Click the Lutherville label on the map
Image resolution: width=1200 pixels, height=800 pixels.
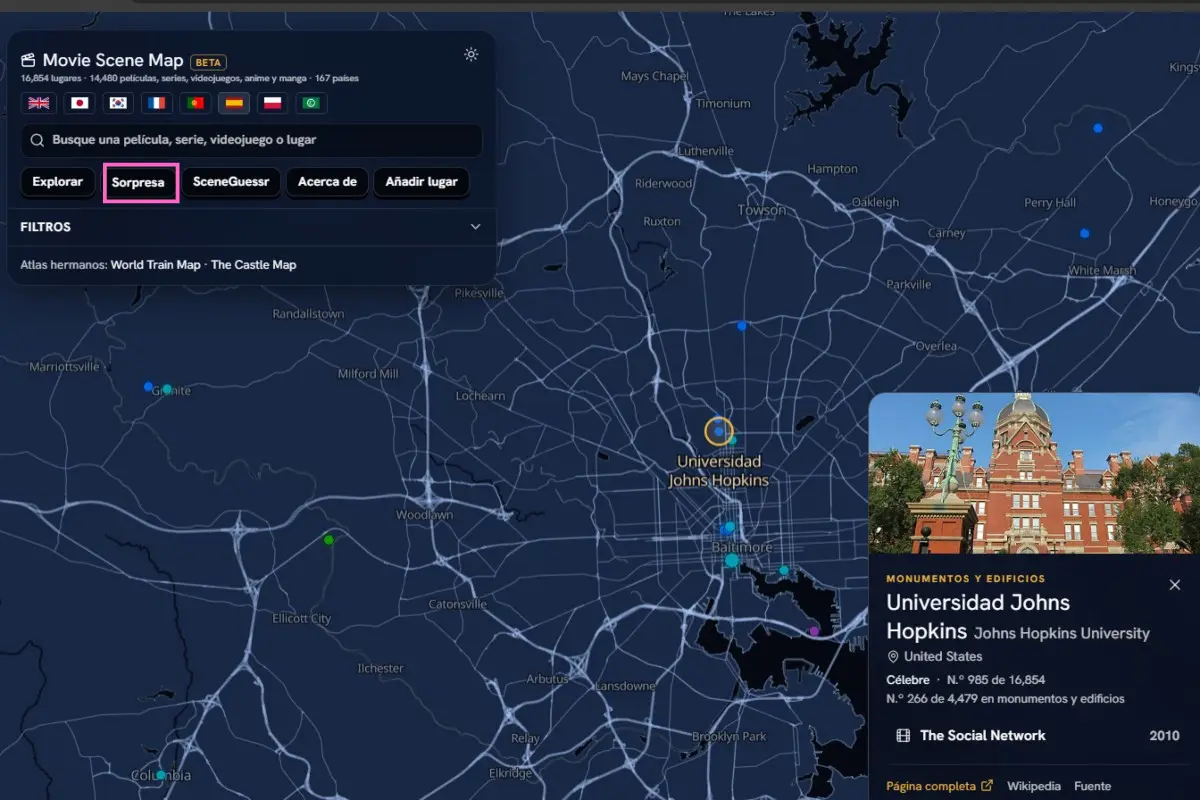point(706,151)
